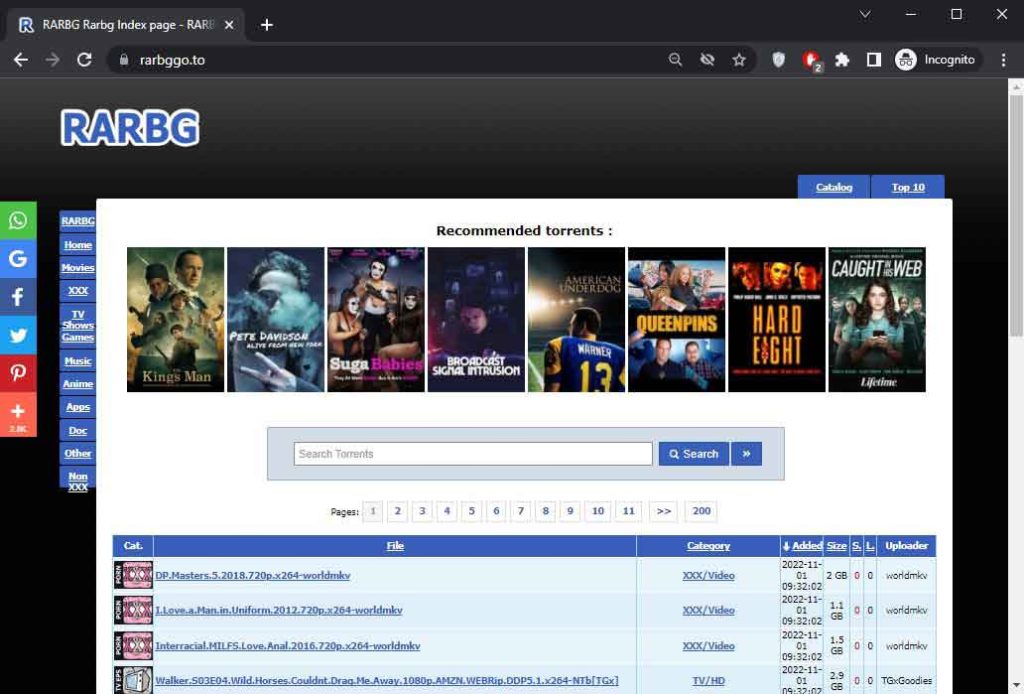Screen dimensions: 1024x694
Task: Go to Movies category link
Action: click(x=78, y=268)
